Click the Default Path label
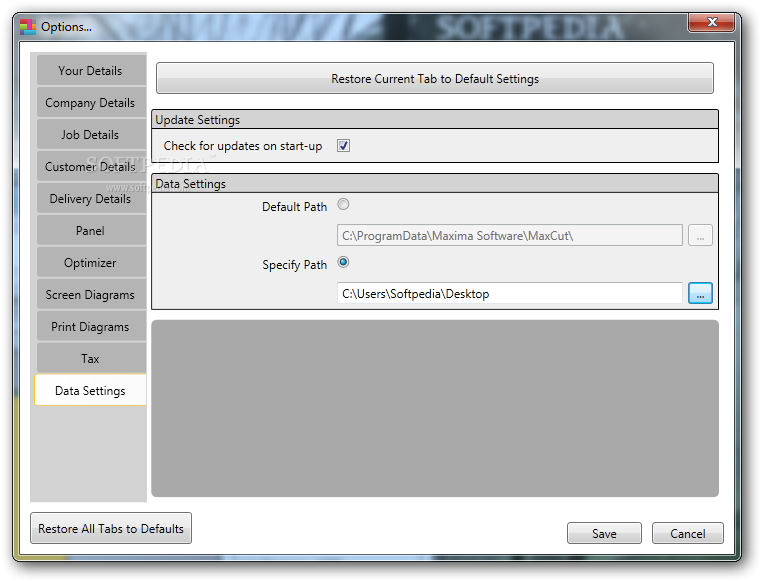762x582 pixels. (x=294, y=207)
